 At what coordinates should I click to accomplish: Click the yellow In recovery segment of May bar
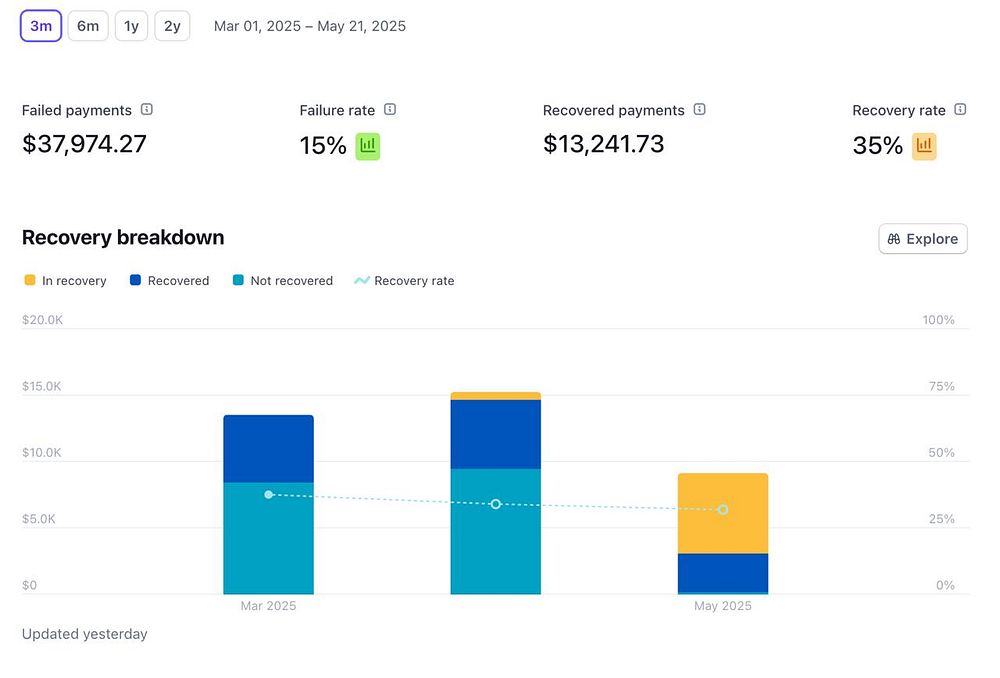click(723, 513)
